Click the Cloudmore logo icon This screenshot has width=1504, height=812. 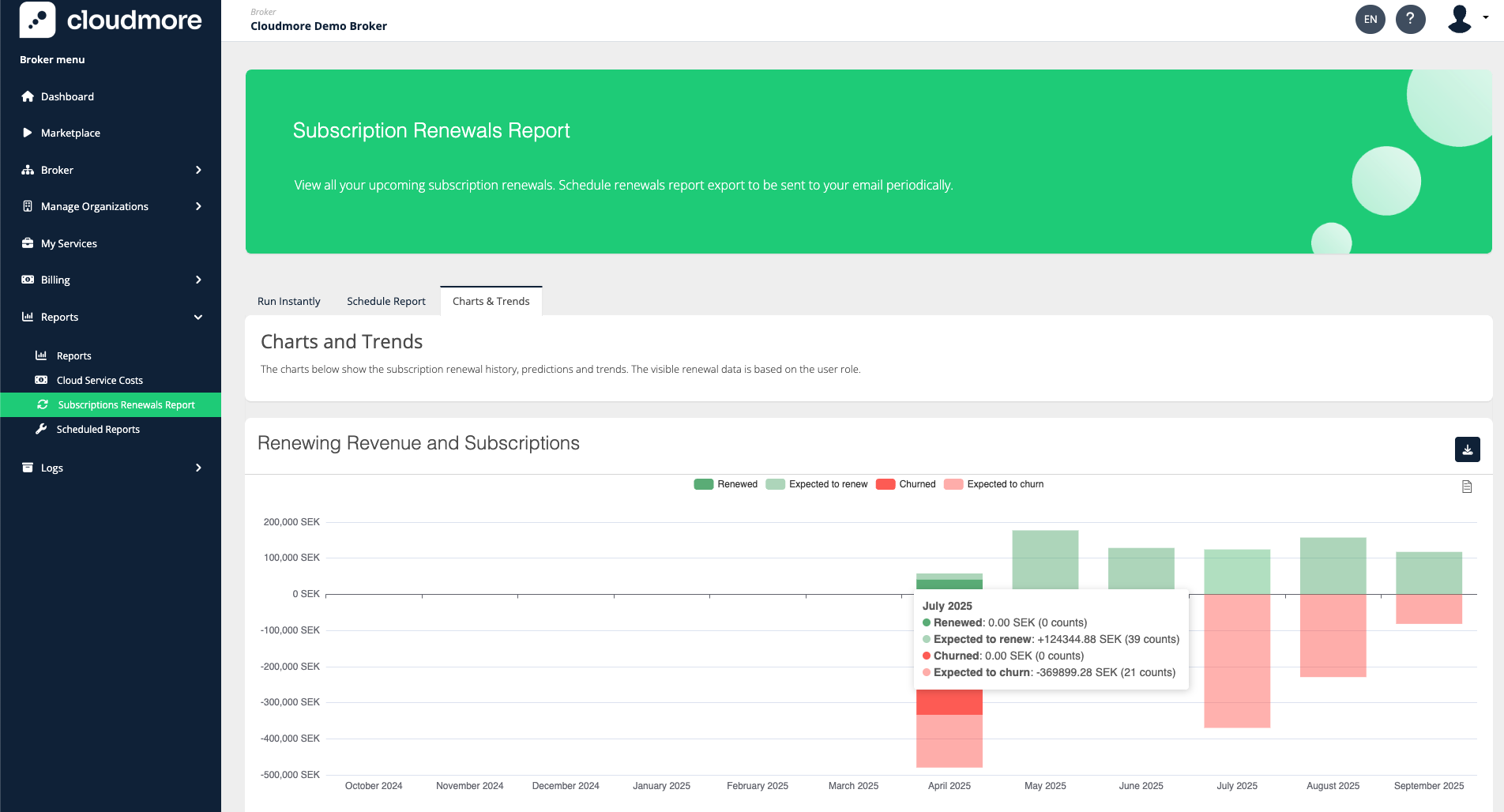[x=37, y=20]
